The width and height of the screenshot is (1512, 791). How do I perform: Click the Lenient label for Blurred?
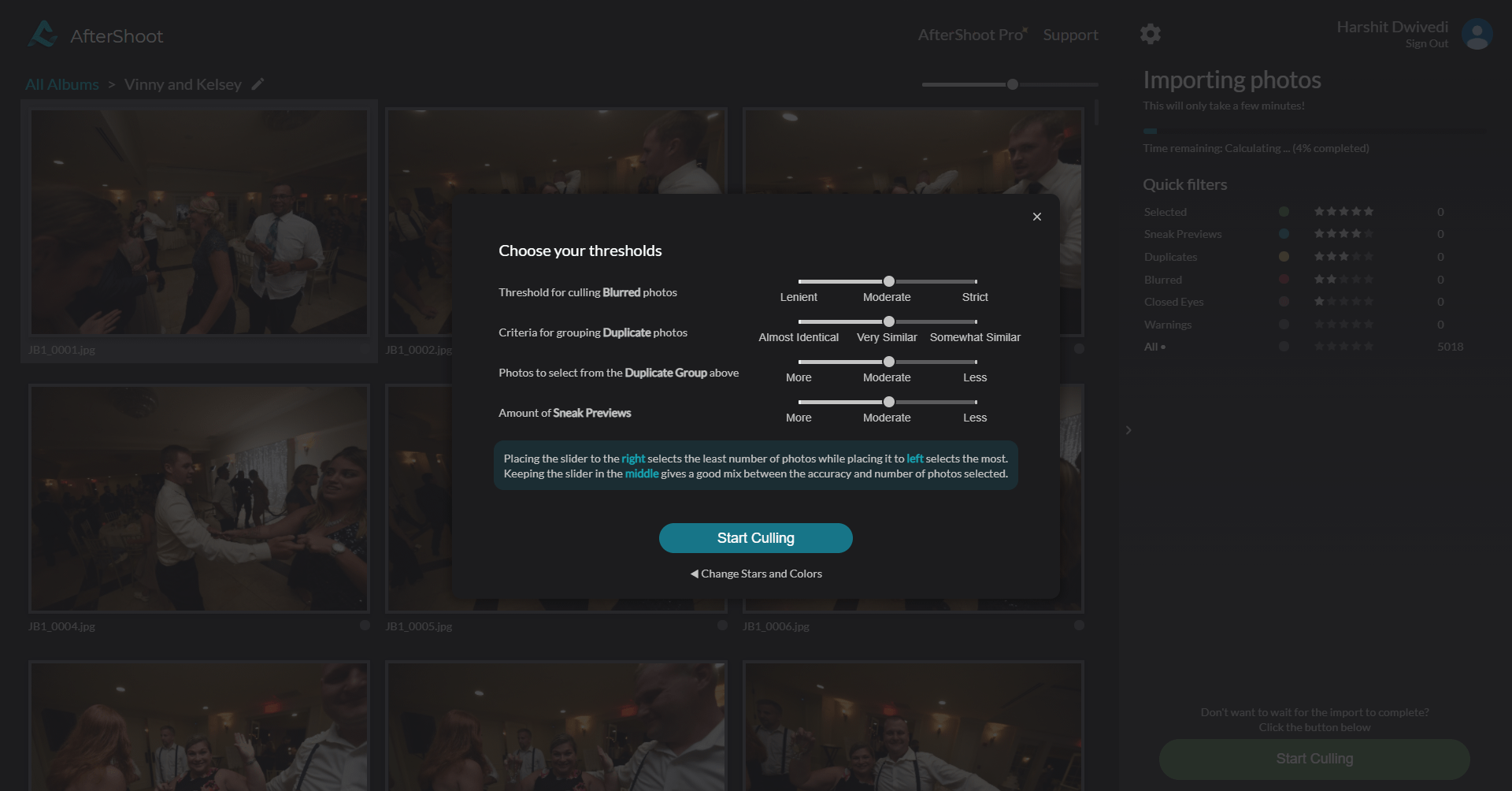click(x=799, y=297)
